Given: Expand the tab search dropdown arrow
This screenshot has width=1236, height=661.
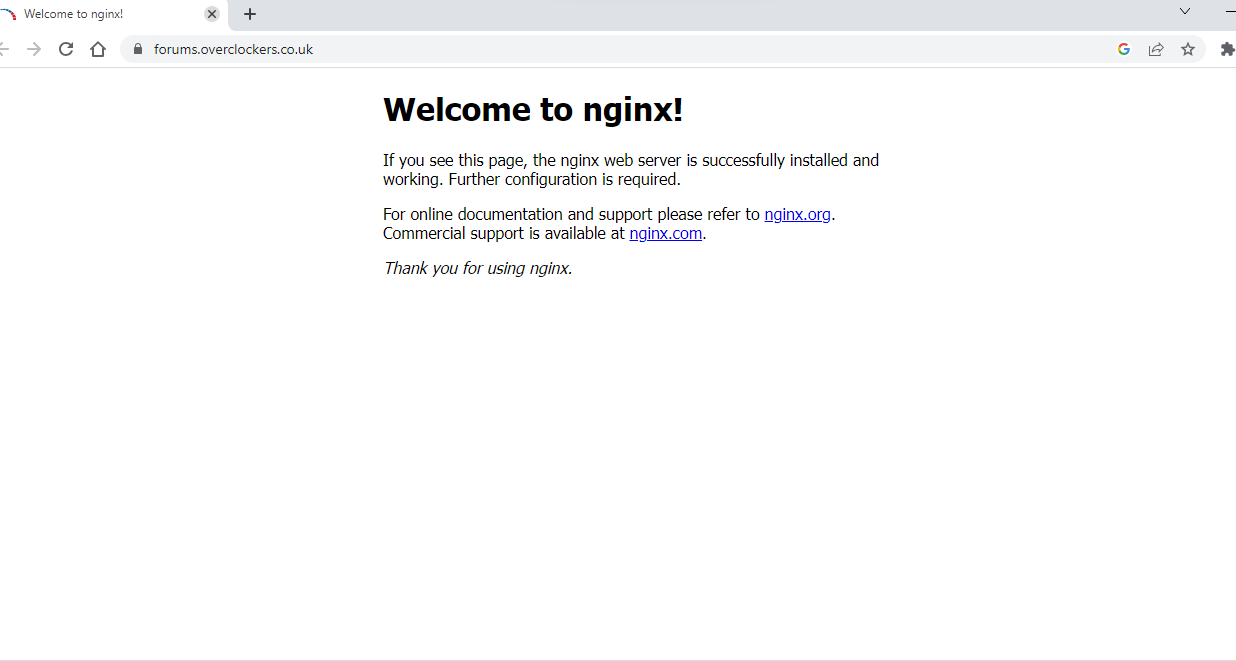Looking at the screenshot, I should 1185,12.
